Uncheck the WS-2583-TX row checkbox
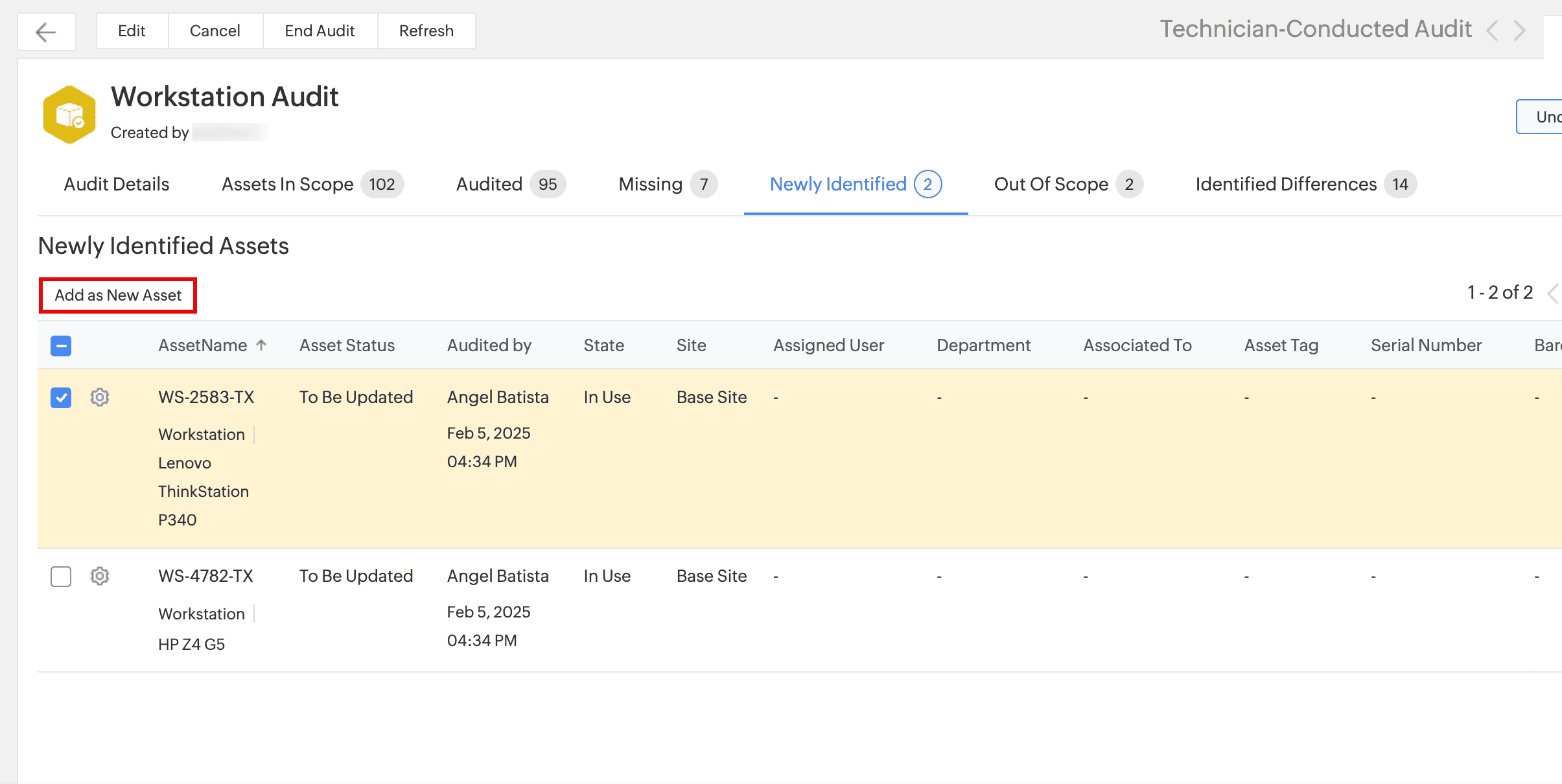Viewport: 1562px width, 784px height. pos(61,397)
